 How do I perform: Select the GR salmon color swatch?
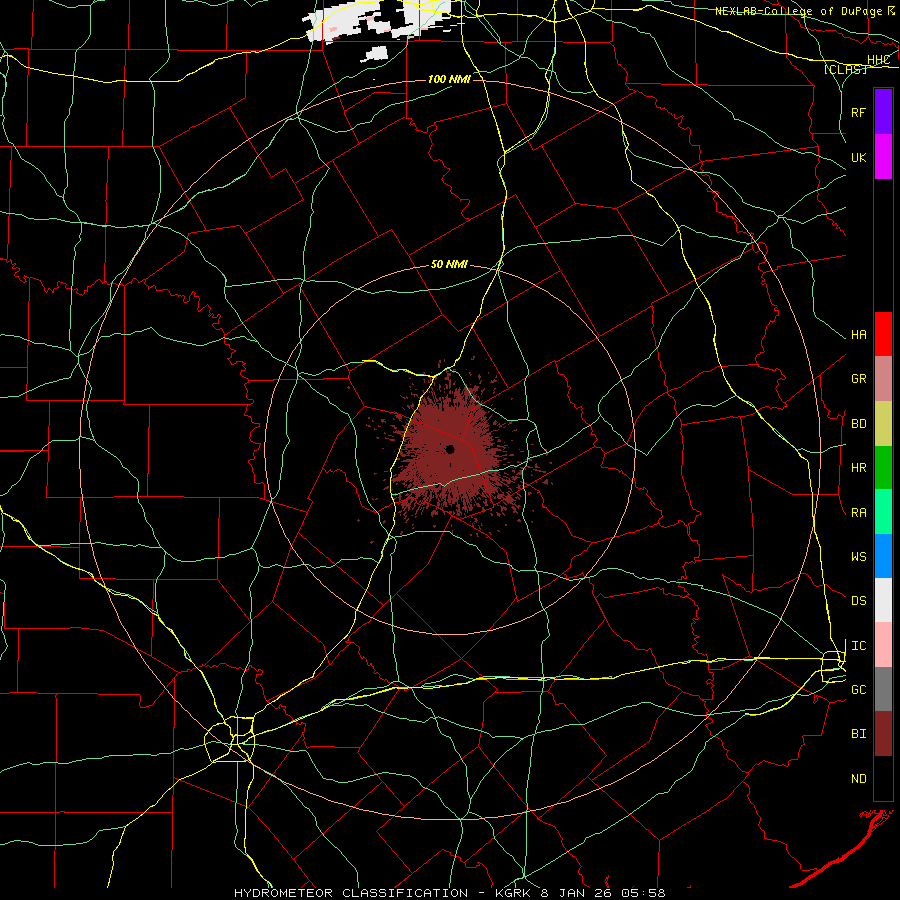click(883, 379)
